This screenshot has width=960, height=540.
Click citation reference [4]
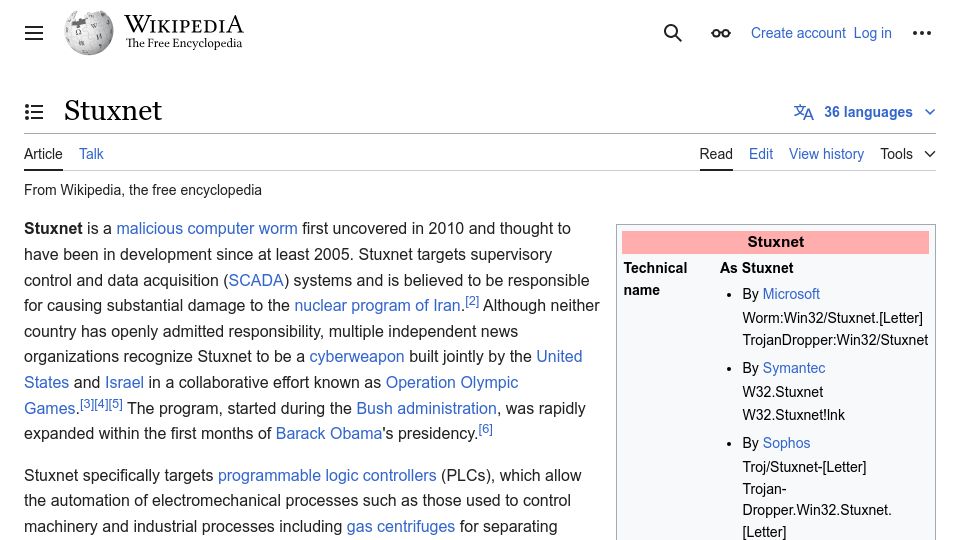pos(101,404)
